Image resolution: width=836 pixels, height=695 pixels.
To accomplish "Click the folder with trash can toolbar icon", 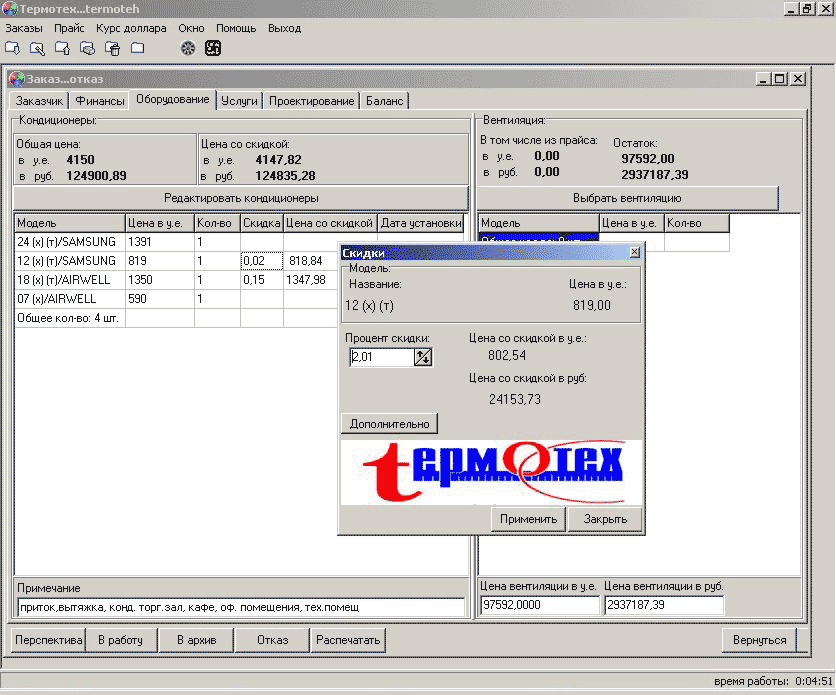I will coord(112,49).
